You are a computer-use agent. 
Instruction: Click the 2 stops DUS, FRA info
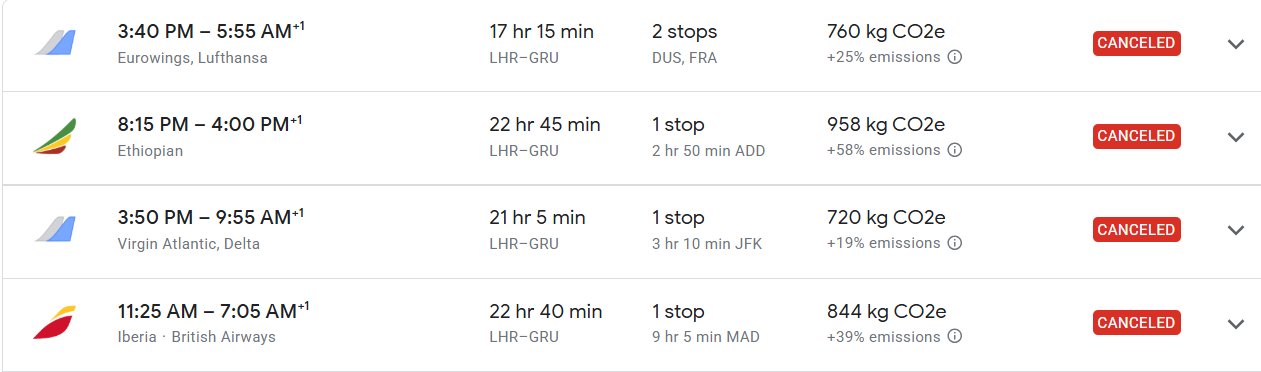coord(685,44)
